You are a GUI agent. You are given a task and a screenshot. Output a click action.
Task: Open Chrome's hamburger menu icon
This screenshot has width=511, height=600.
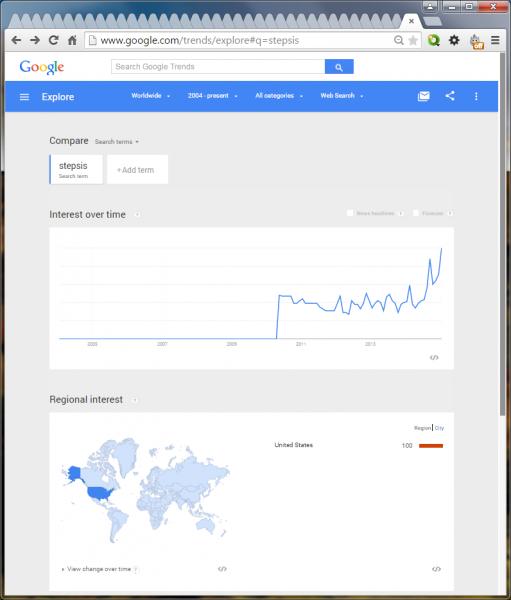pyautogui.click(x=495, y=40)
